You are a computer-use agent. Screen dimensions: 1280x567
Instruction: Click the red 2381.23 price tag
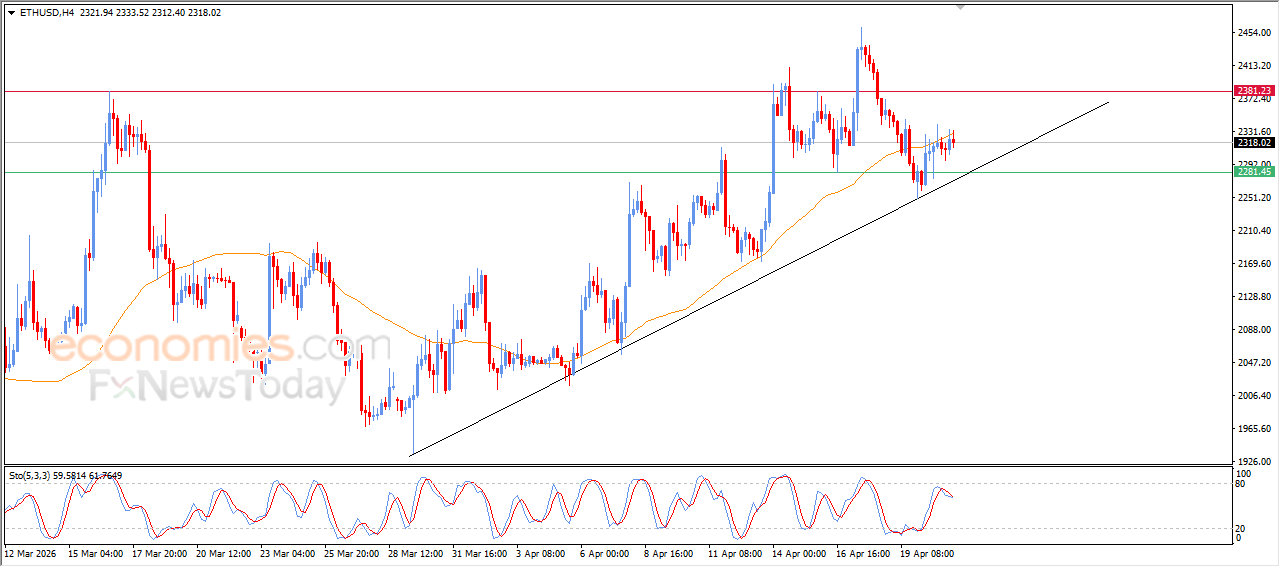click(x=1254, y=90)
